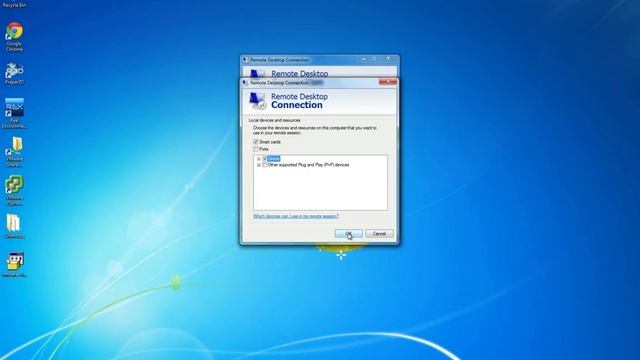Image resolution: width=640 pixels, height=360 pixels.
Task: Toggle the Smart cards checkbox
Action: [x=256, y=142]
